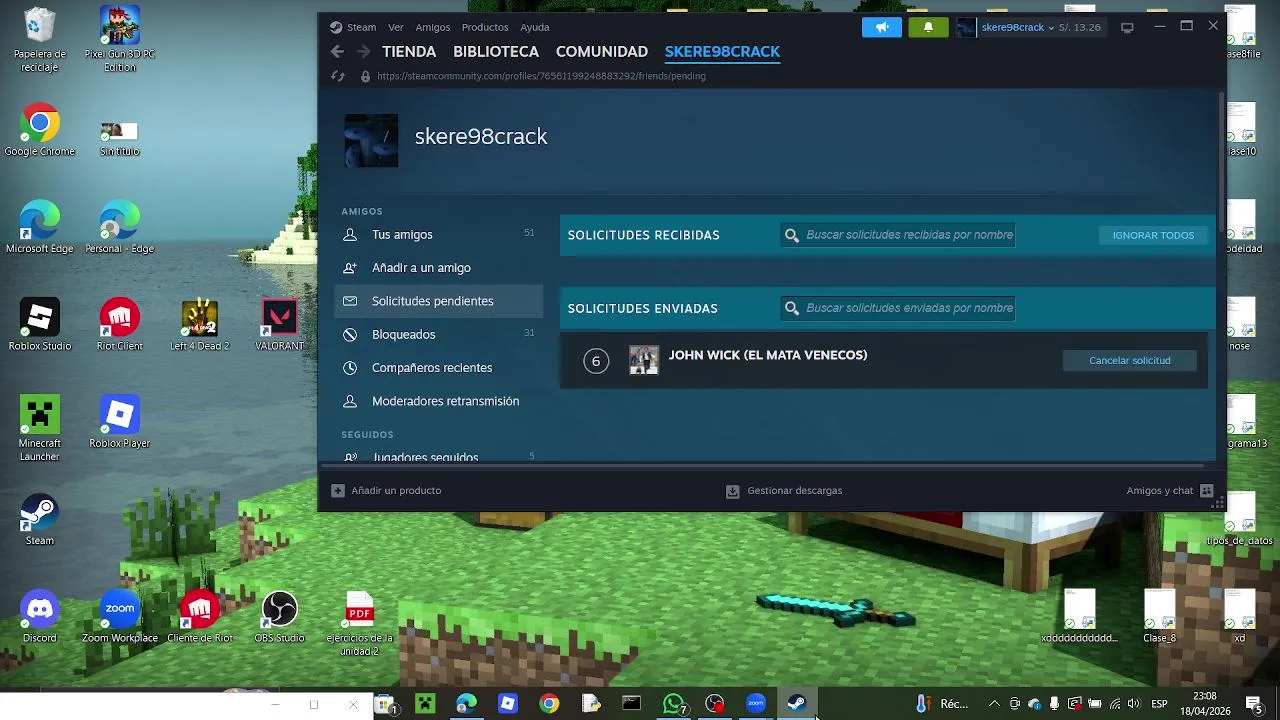Image resolution: width=1280 pixels, height=720 pixels.
Task: Click the steamcommunity profile URL text
Action: [x=541, y=76]
